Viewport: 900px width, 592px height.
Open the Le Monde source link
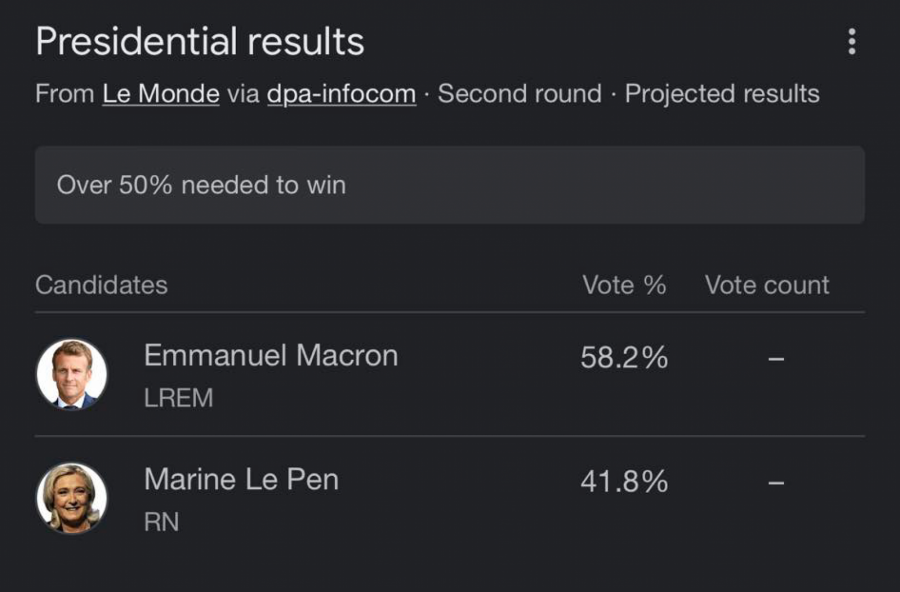pos(161,94)
